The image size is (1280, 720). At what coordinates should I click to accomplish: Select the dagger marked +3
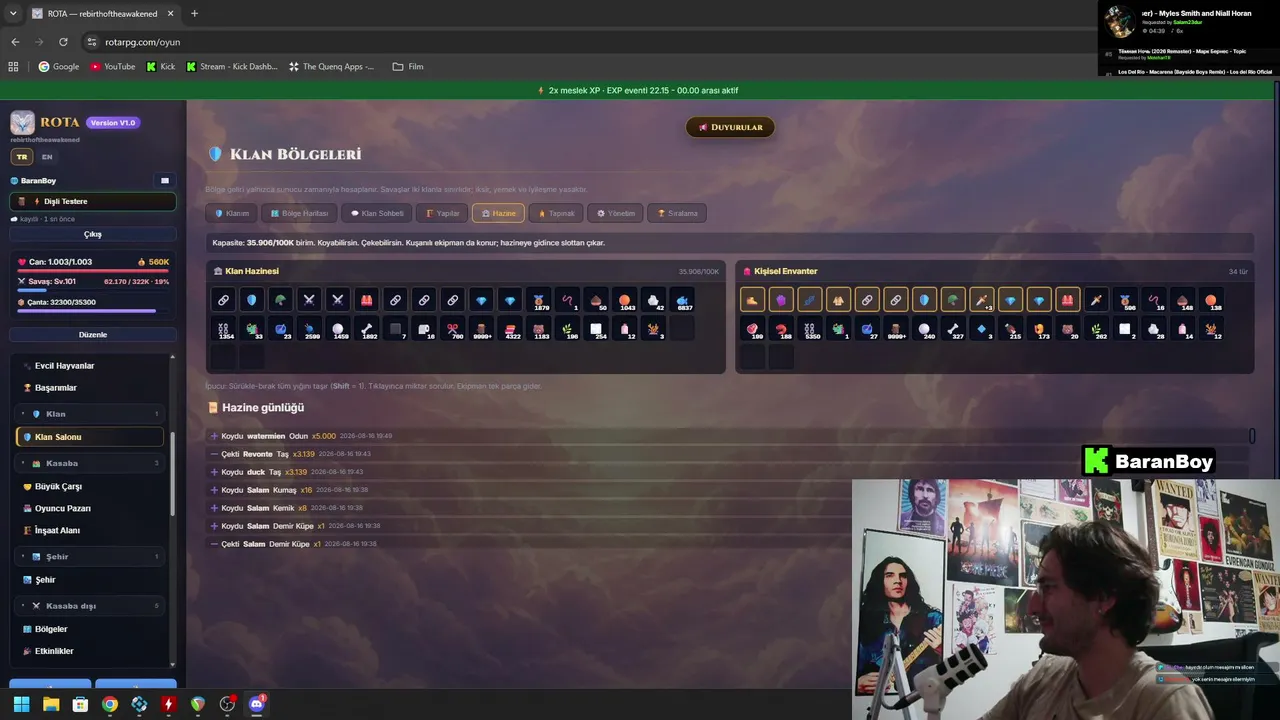[982, 300]
